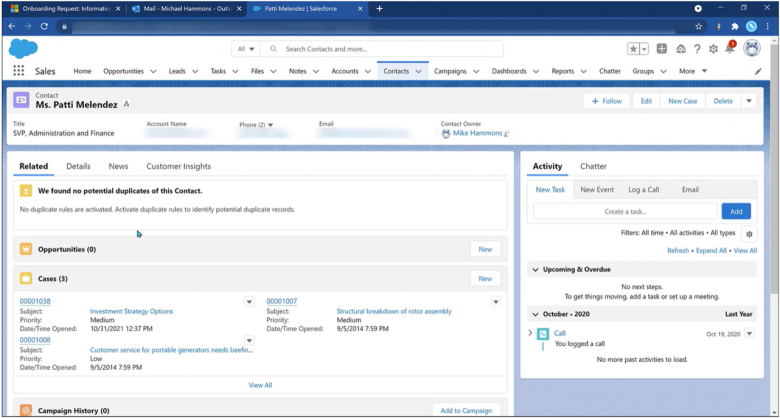
Task: Select the Email activity tab
Action: (x=690, y=190)
